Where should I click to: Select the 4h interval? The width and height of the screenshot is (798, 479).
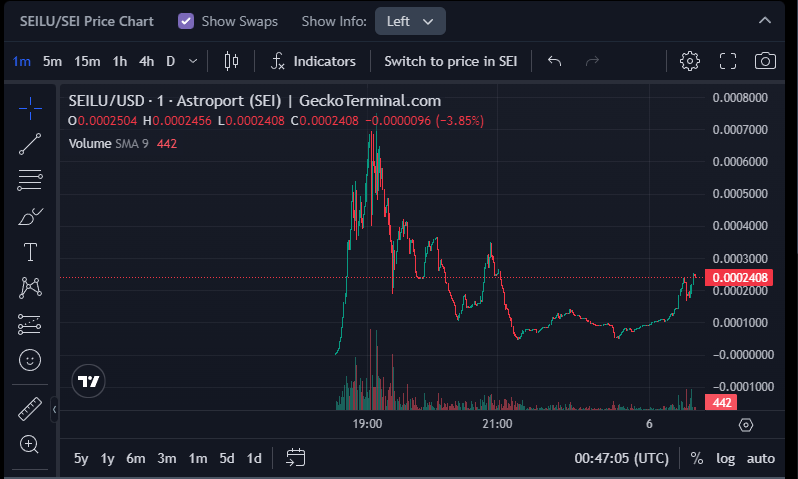[x=147, y=62]
